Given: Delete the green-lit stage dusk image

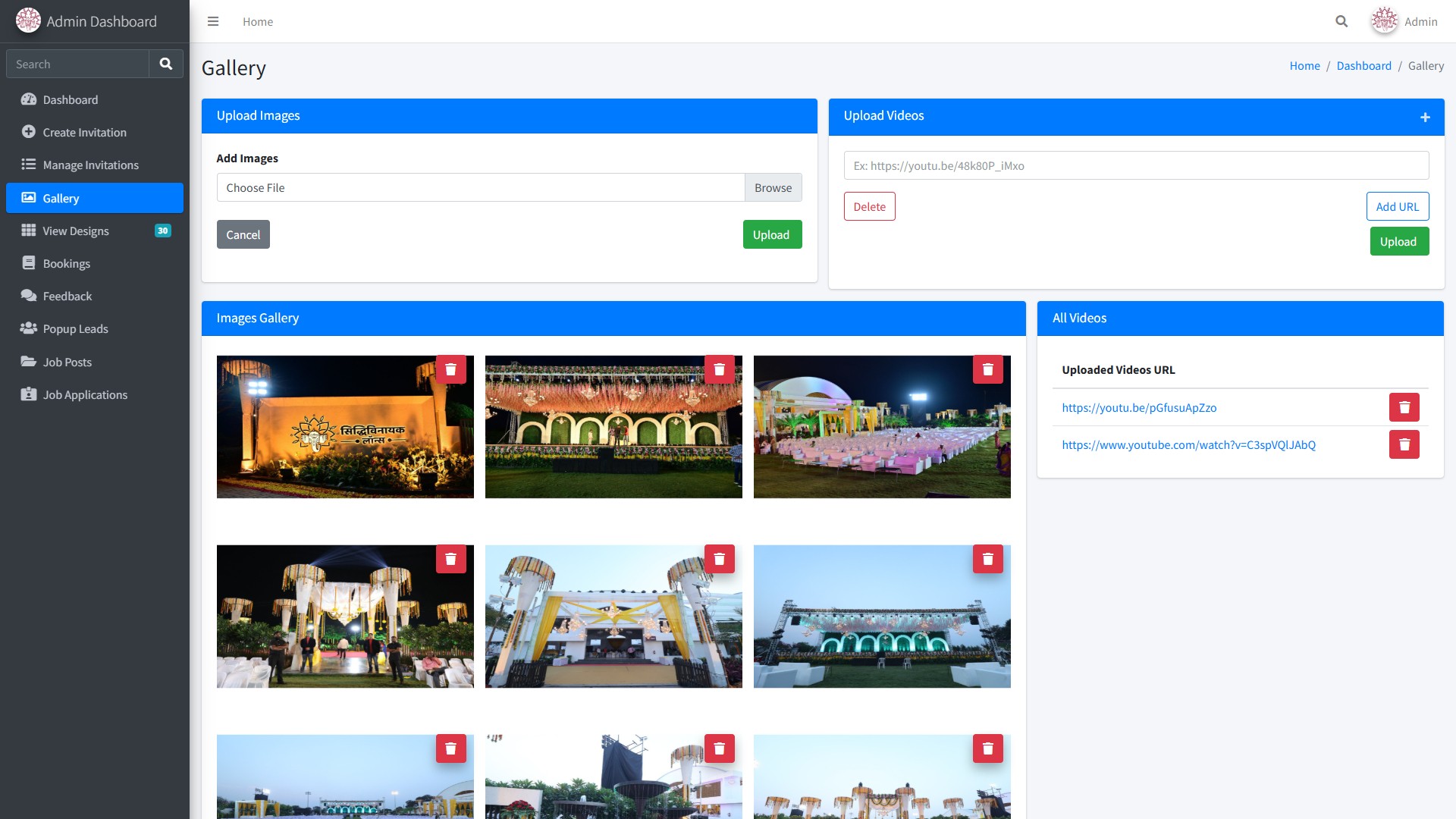Looking at the screenshot, I should click(987, 559).
